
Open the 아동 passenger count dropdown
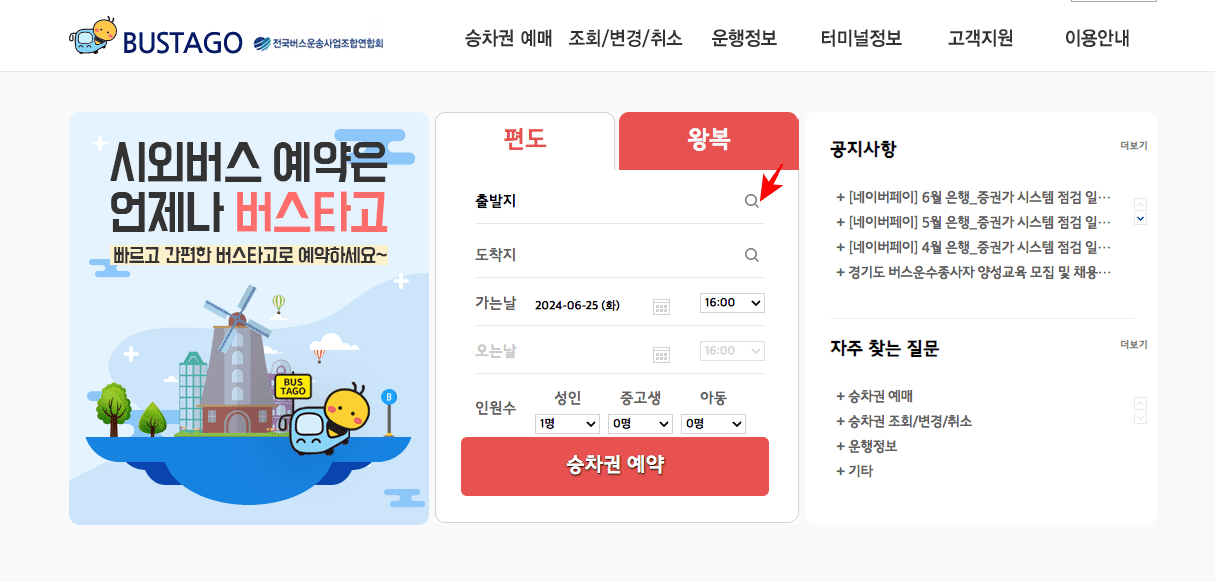pos(714,424)
